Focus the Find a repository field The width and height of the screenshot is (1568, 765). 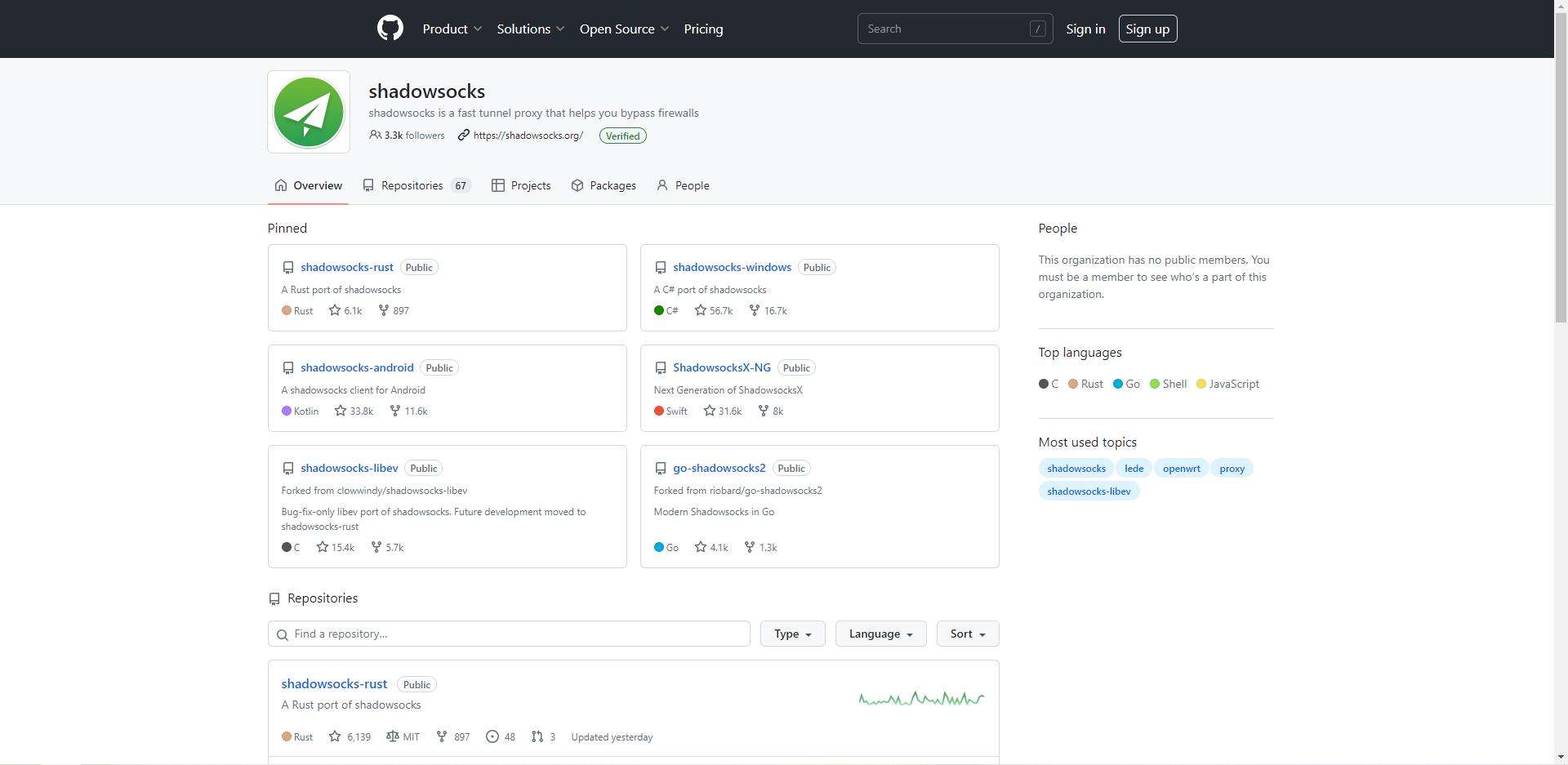[x=509, y=634]
